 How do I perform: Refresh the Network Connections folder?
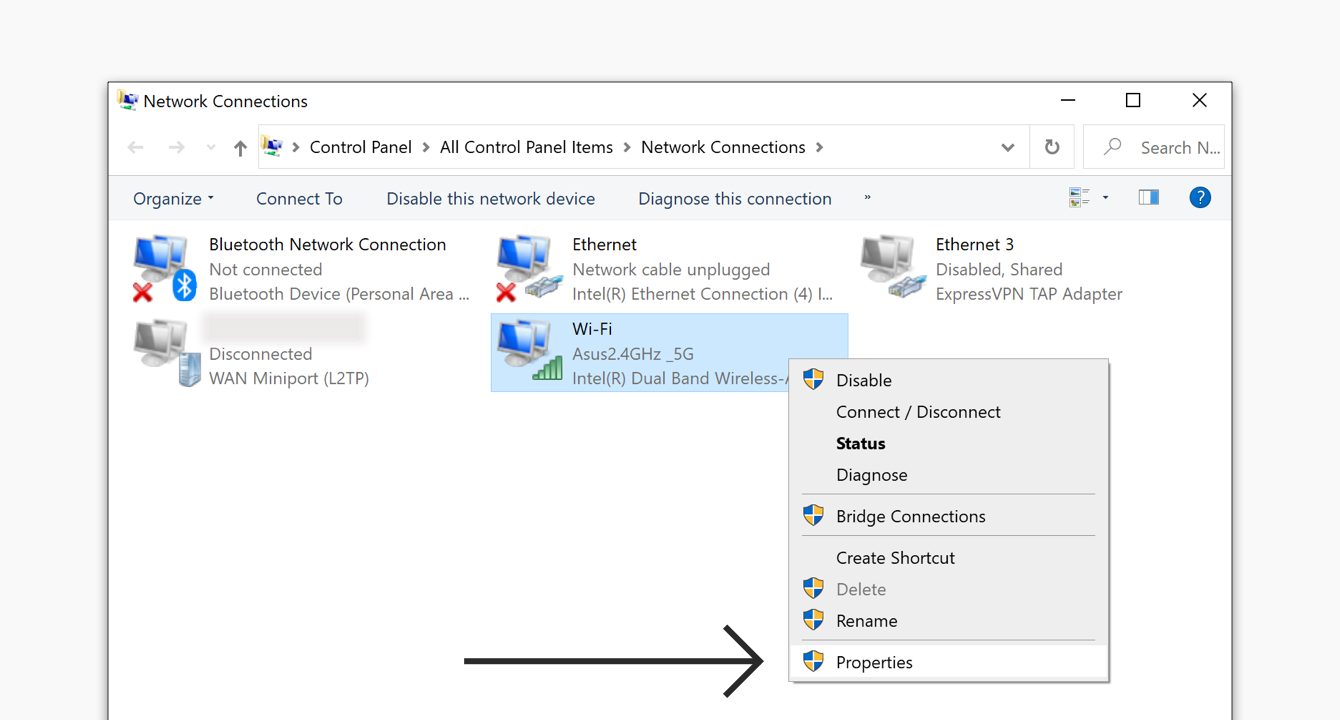pyautogui.click(x=1052, y=147)
